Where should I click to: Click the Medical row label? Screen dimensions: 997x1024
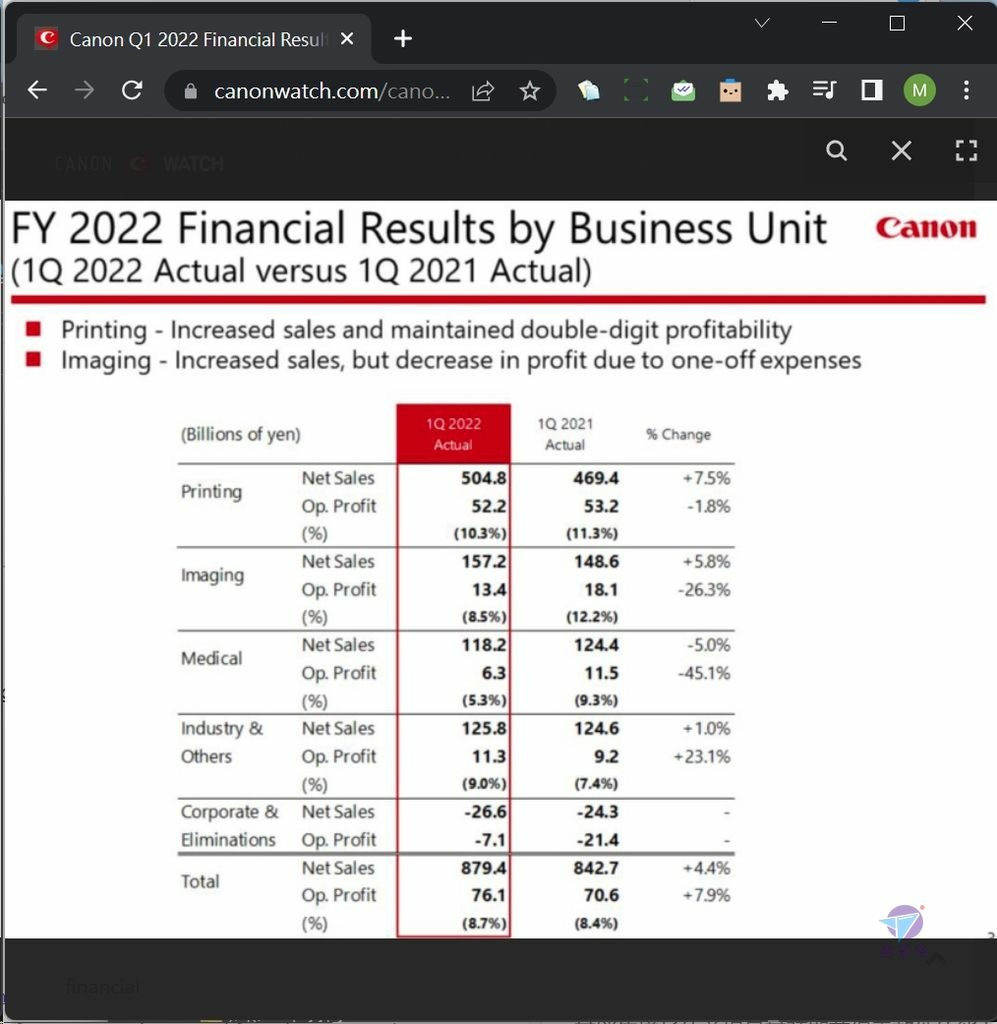pyautogui.click(x=212, y=658)
